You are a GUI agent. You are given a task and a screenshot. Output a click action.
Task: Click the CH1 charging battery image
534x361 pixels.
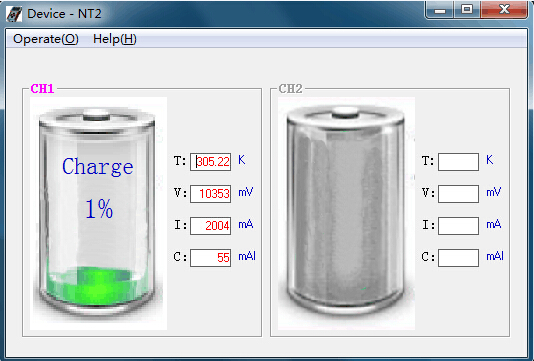98,214
